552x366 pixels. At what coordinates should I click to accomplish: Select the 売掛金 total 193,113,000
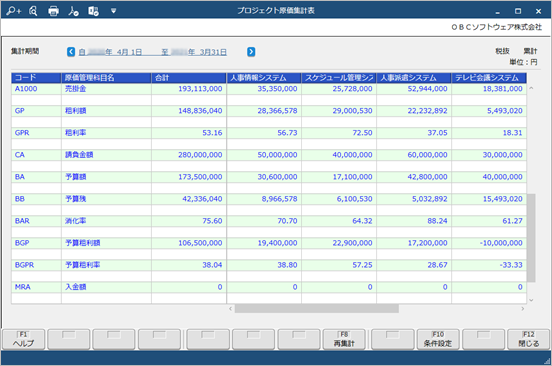pyautogui.click(x=189, y=89)
